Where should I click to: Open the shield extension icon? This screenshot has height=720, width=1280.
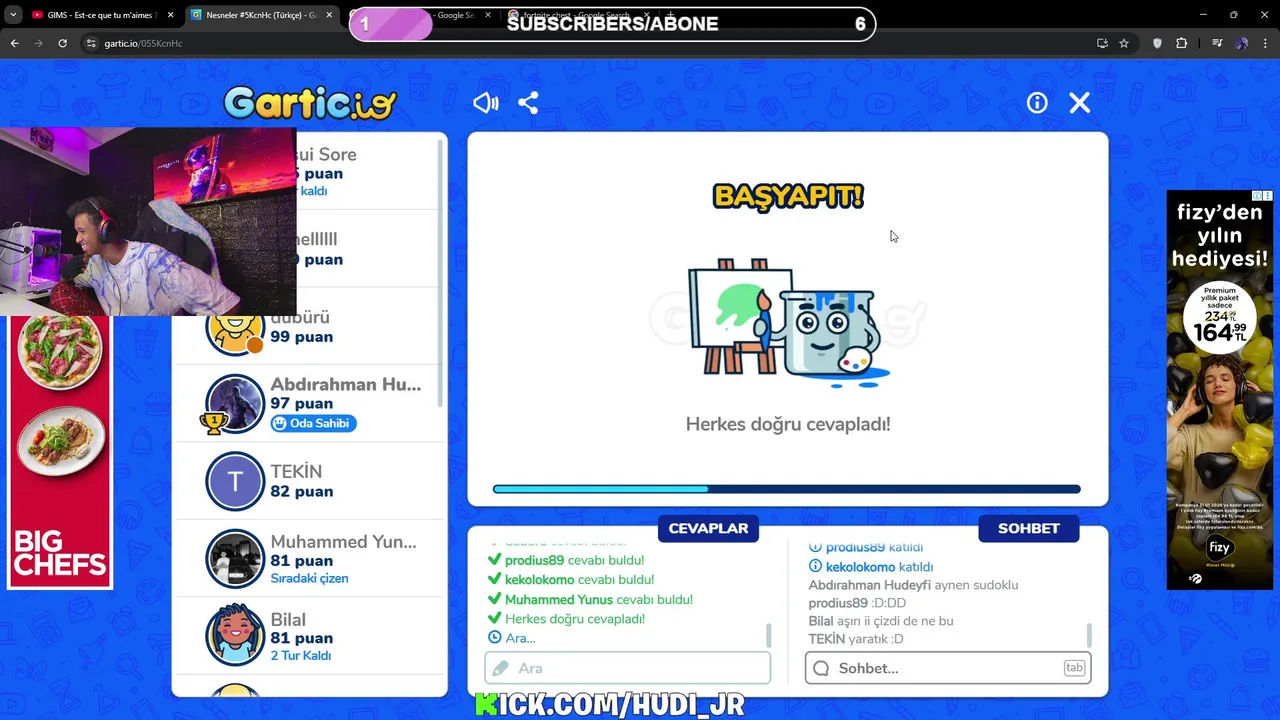(x=1157, y=43)
